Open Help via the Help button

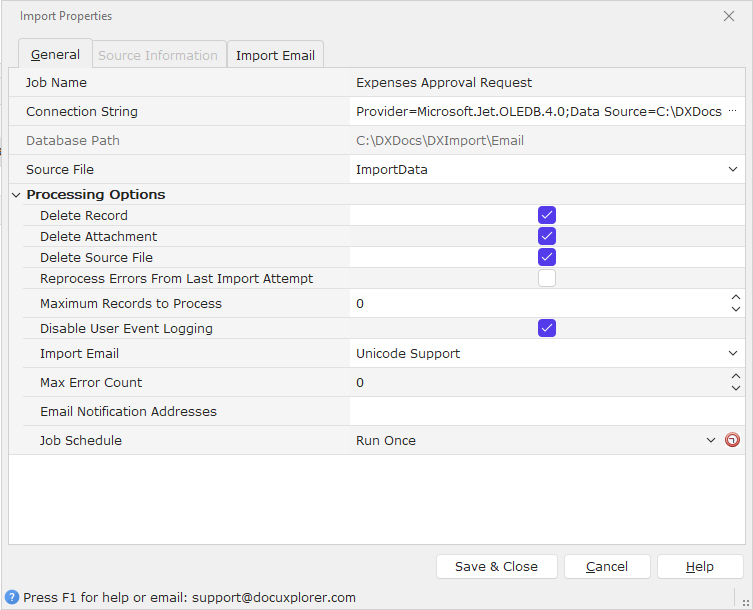[x=699, y=566]
